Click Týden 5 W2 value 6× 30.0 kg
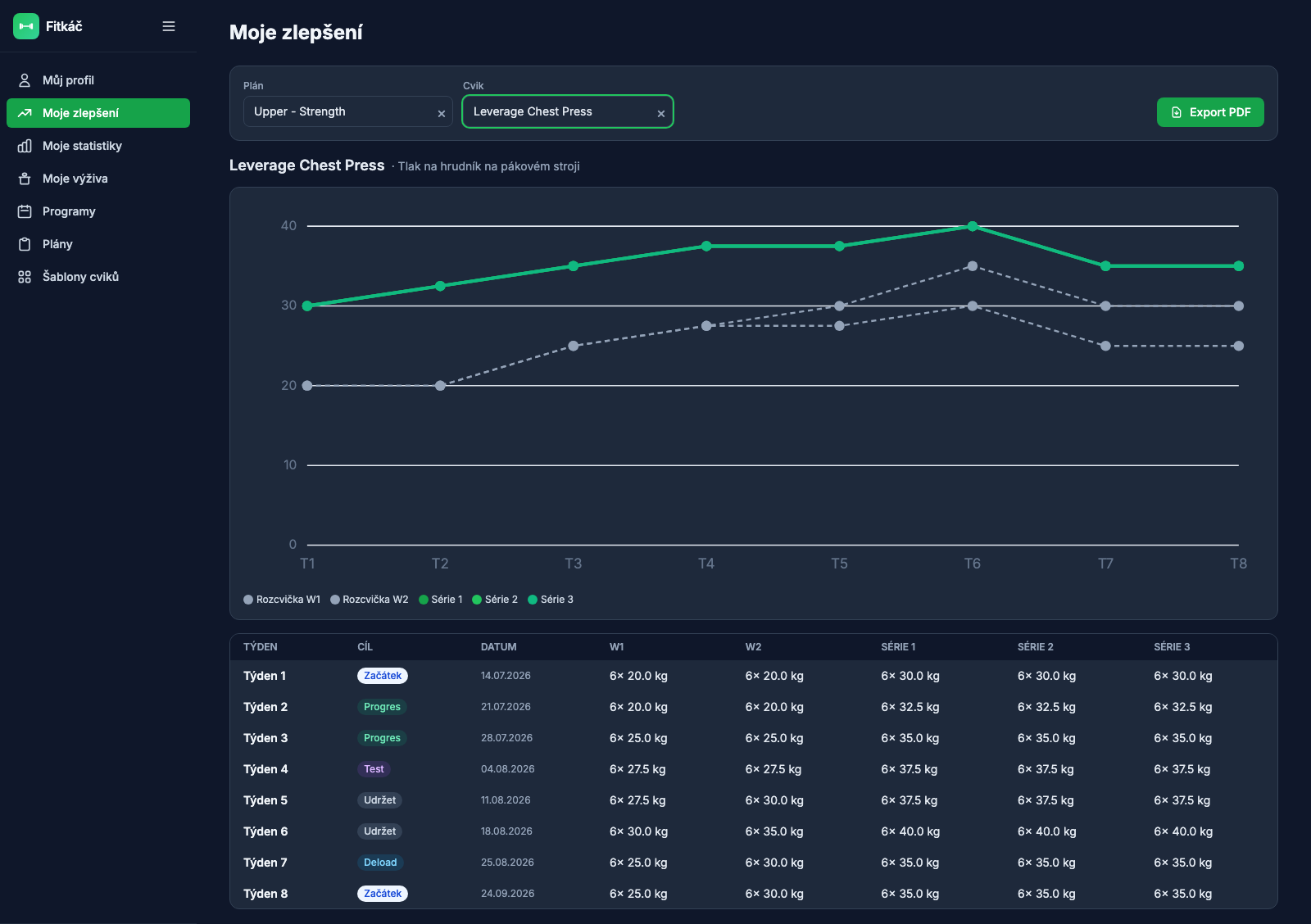This screenshot has width=1311, height=924. [x=774, y=800]
